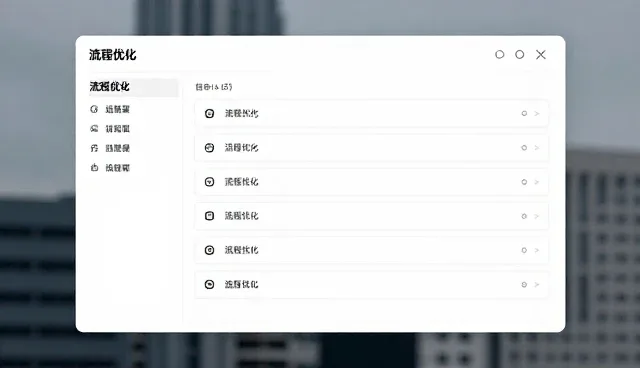Open the sidebar item with the speech-bubble icon

(x=109, y=129)
